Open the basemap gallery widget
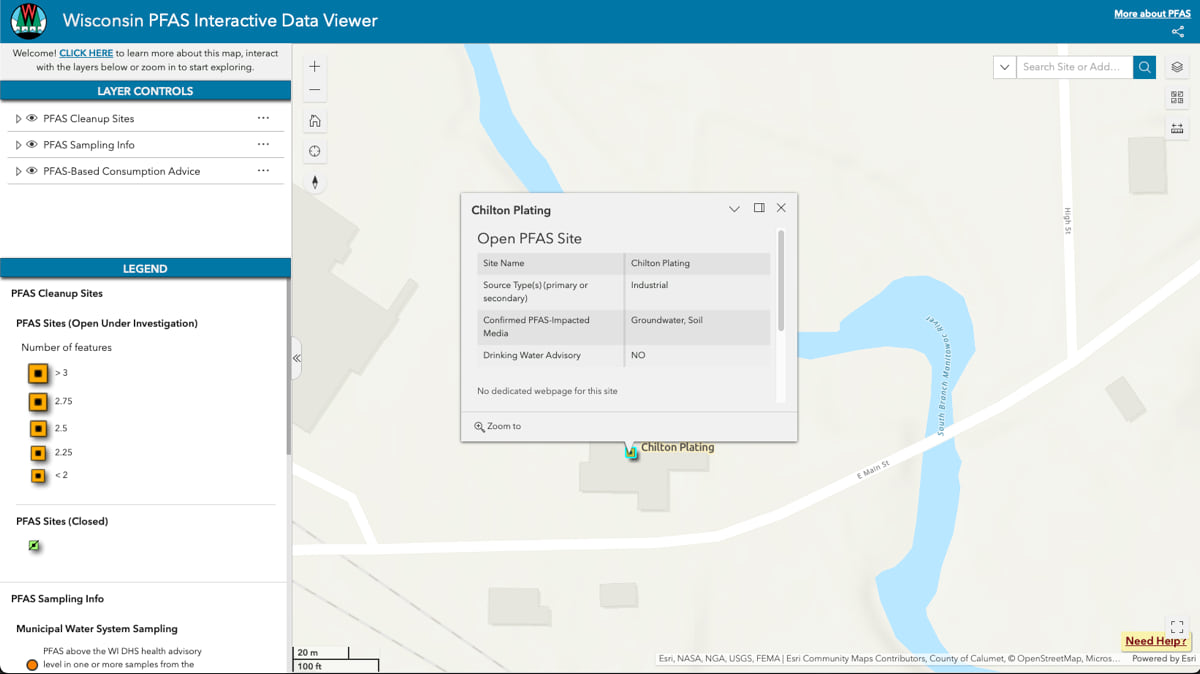The height and width of the screenshot is (674, 1200). point(1177,97)
